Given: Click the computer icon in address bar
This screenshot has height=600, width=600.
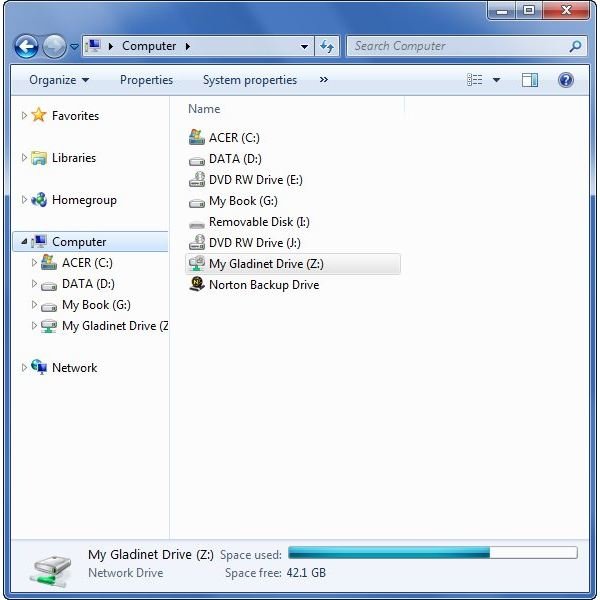Looking at the screenshot, I should point(93,46).
